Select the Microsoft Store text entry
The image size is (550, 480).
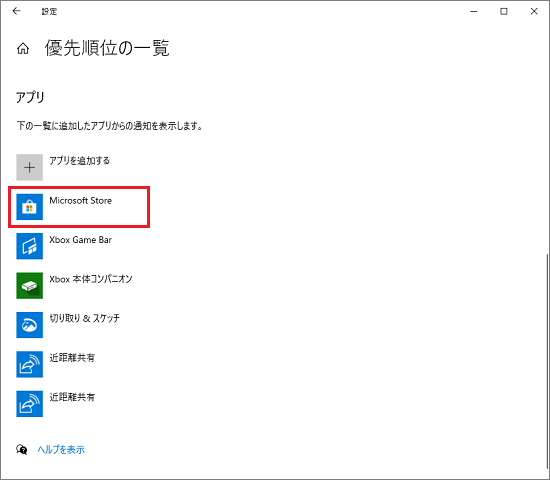(x=80, y=200)
